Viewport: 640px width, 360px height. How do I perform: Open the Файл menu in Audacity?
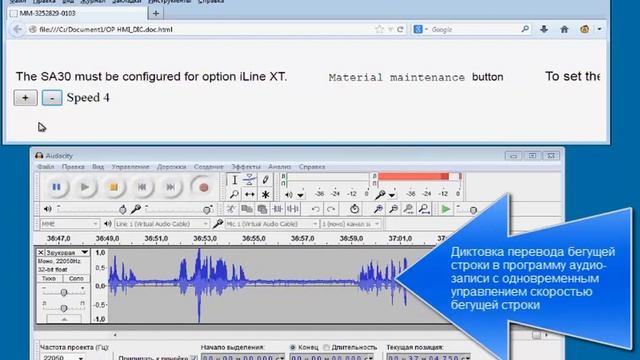pos(46,167)
